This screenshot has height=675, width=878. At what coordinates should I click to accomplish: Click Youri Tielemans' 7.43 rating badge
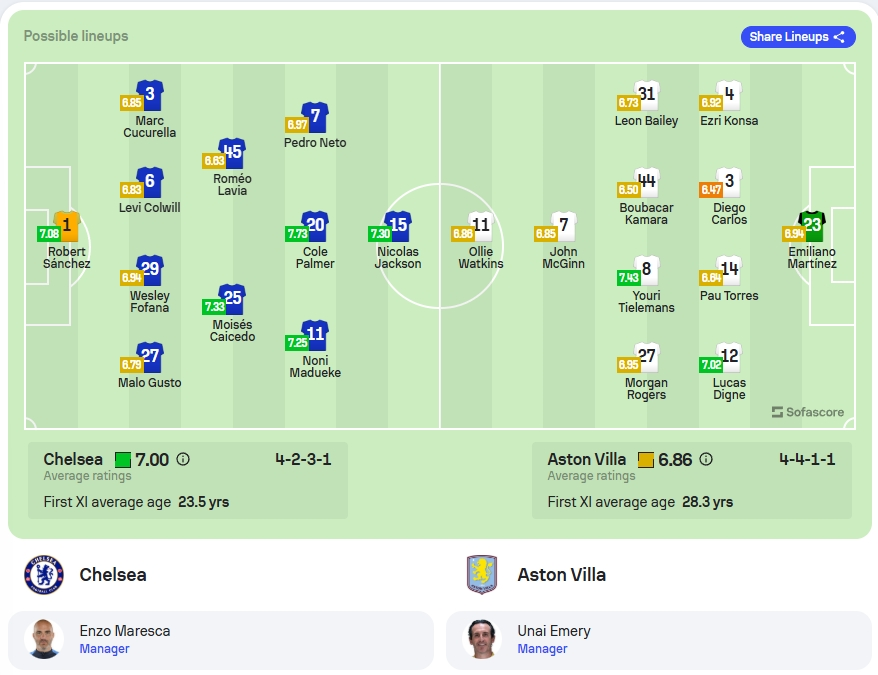pyautogui.click(x=628, y=277)
